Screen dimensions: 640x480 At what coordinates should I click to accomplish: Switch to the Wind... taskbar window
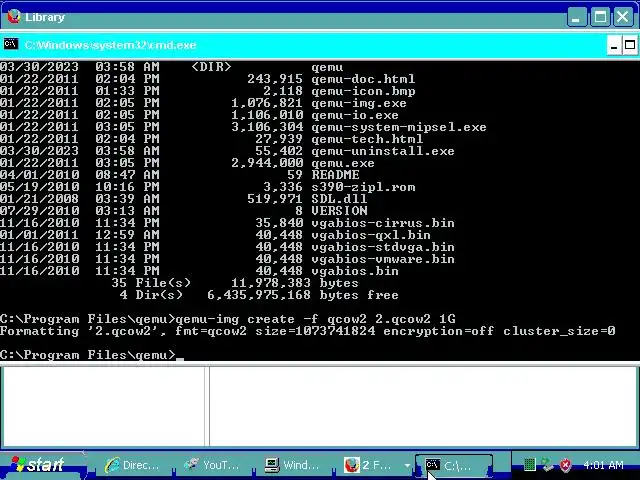(292, 465)
